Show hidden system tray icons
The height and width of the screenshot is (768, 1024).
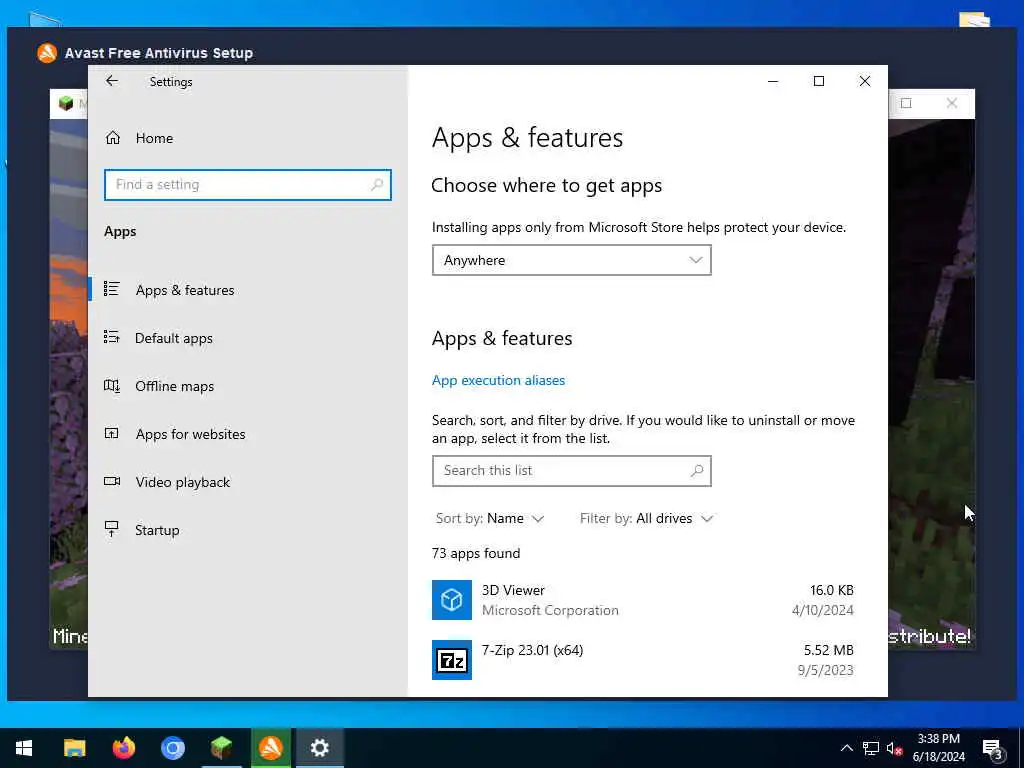[x=846, y=748]
